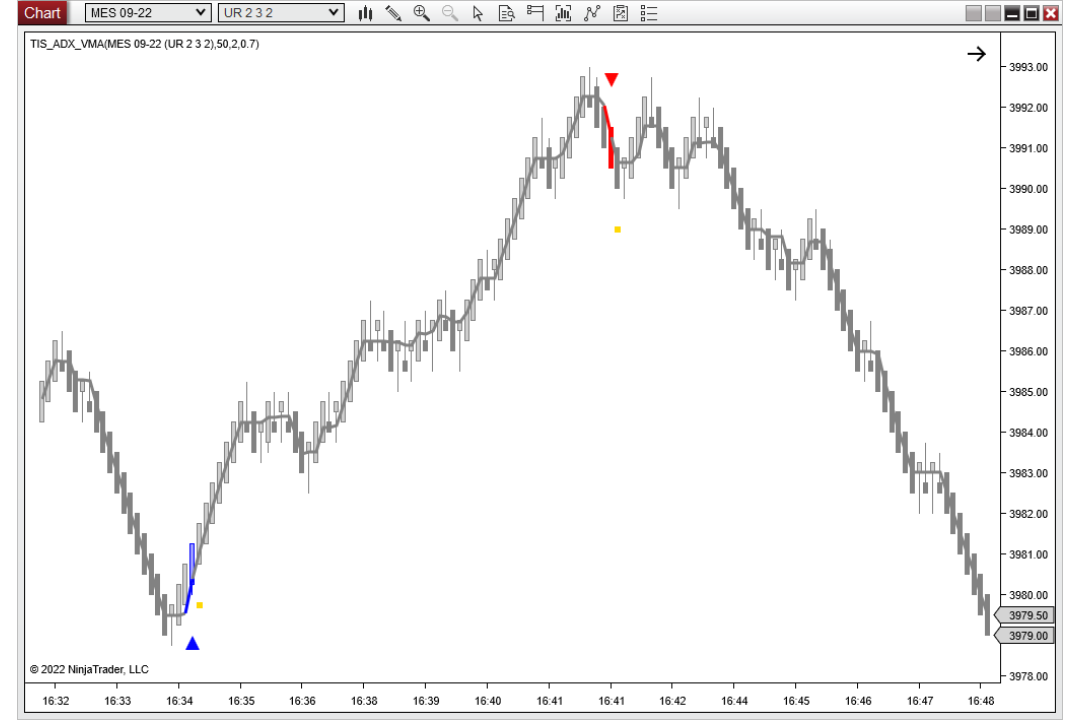Open chart Properties list icon

pos(649,13)
